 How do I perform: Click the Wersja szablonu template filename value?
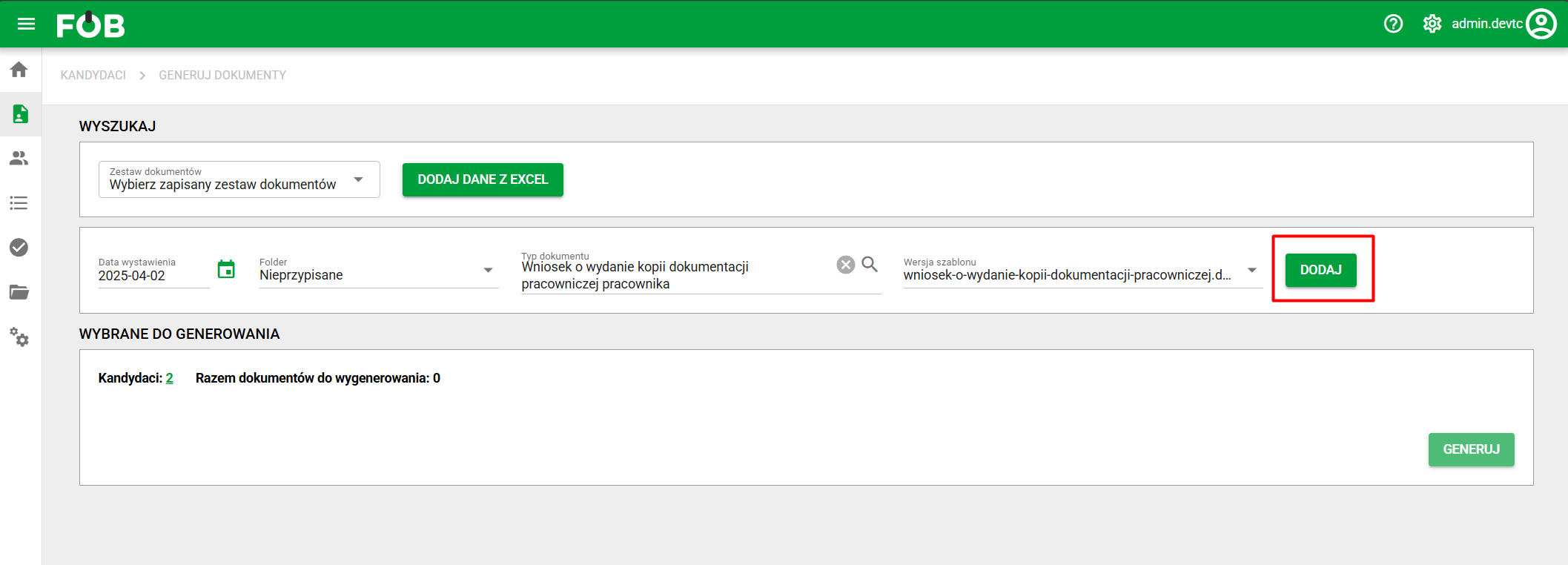1067,275
